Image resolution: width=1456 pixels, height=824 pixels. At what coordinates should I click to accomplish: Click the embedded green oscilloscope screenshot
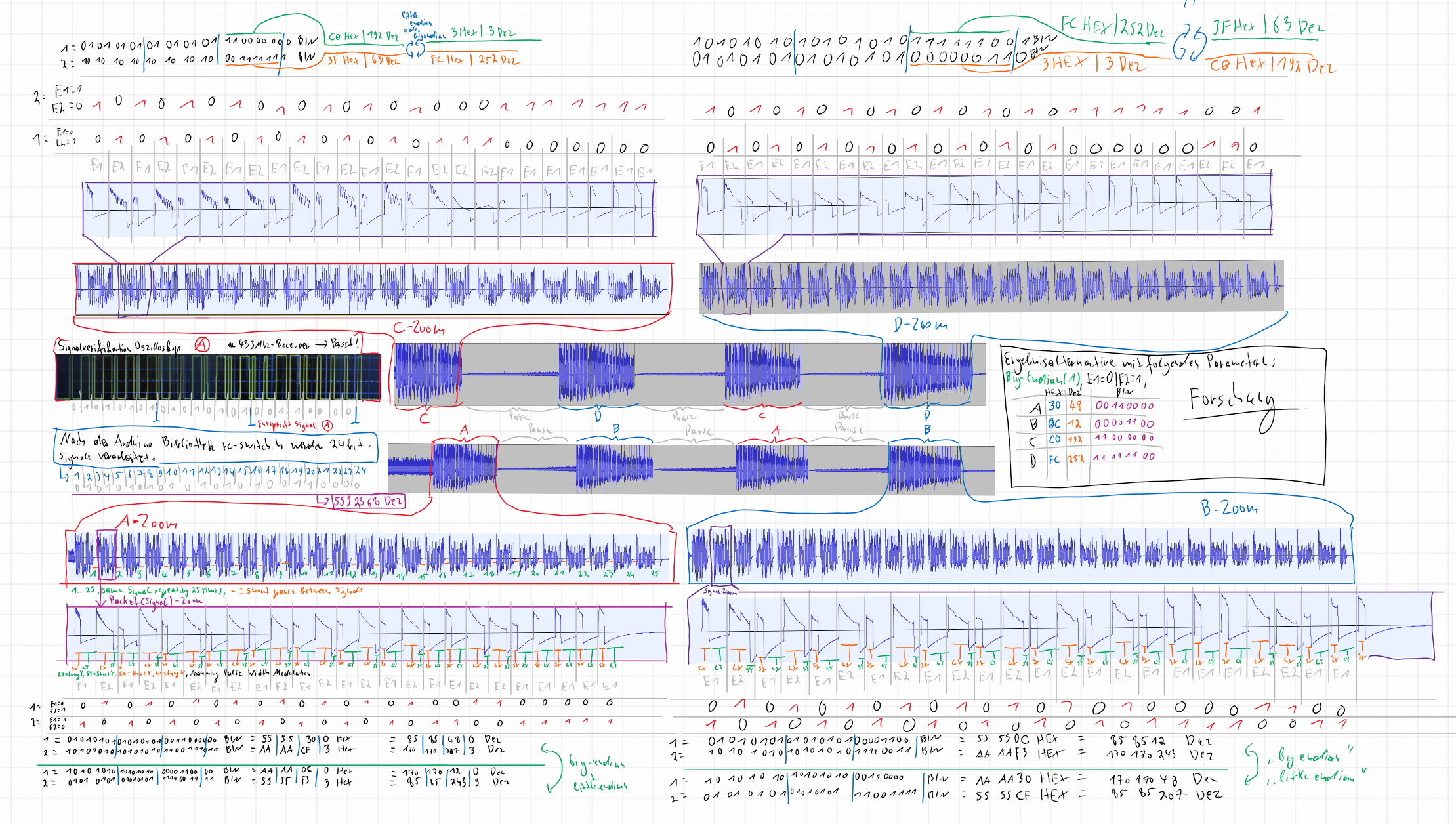point(218,377)
